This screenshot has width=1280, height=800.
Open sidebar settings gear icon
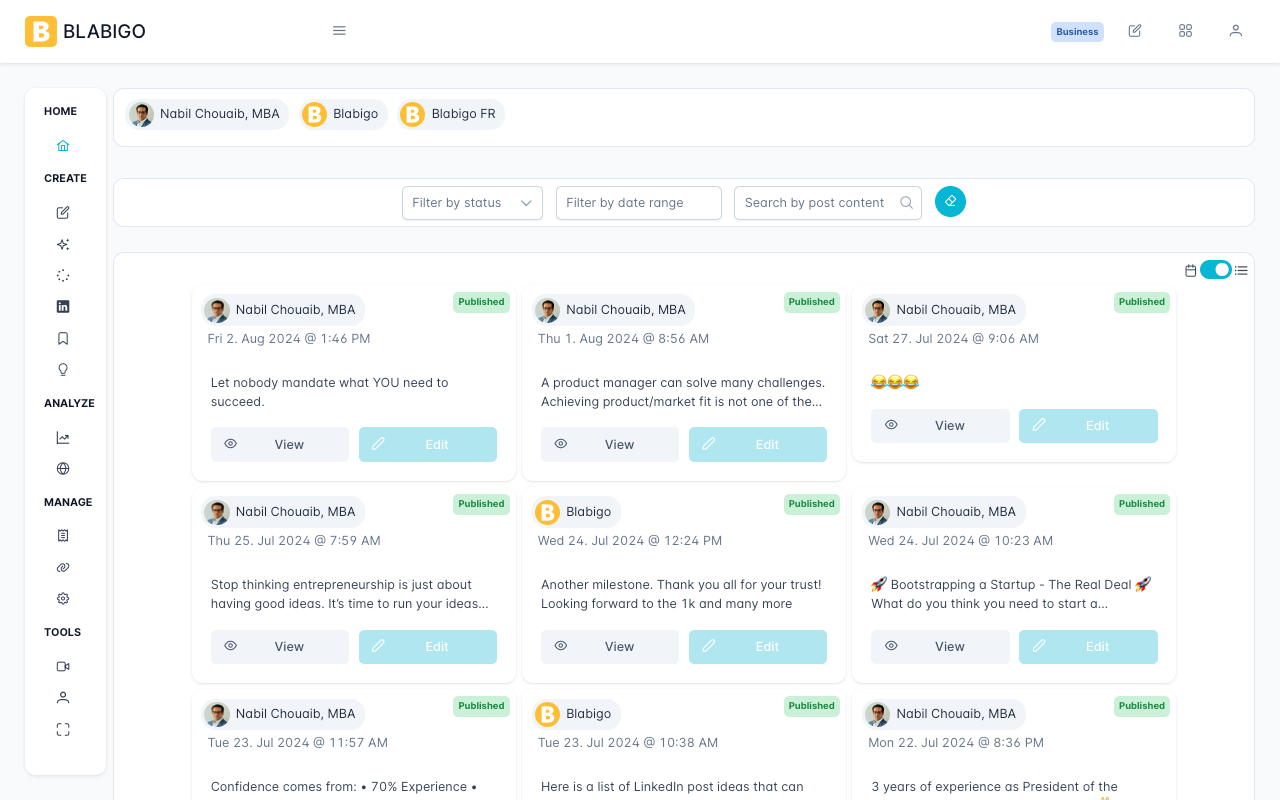[x=63, y=599]
